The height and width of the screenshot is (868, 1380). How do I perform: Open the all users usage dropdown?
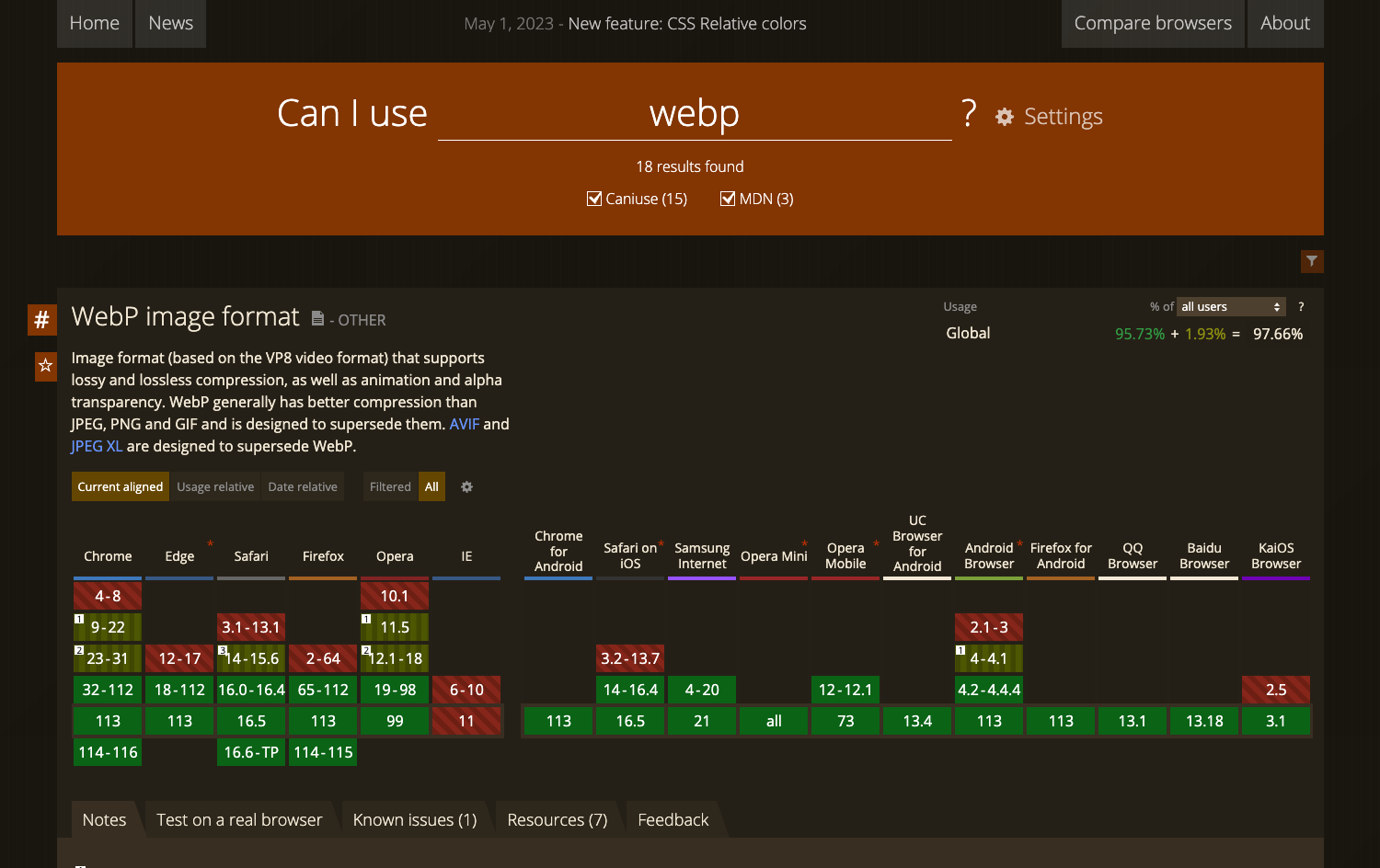(x=1230, y=307)
